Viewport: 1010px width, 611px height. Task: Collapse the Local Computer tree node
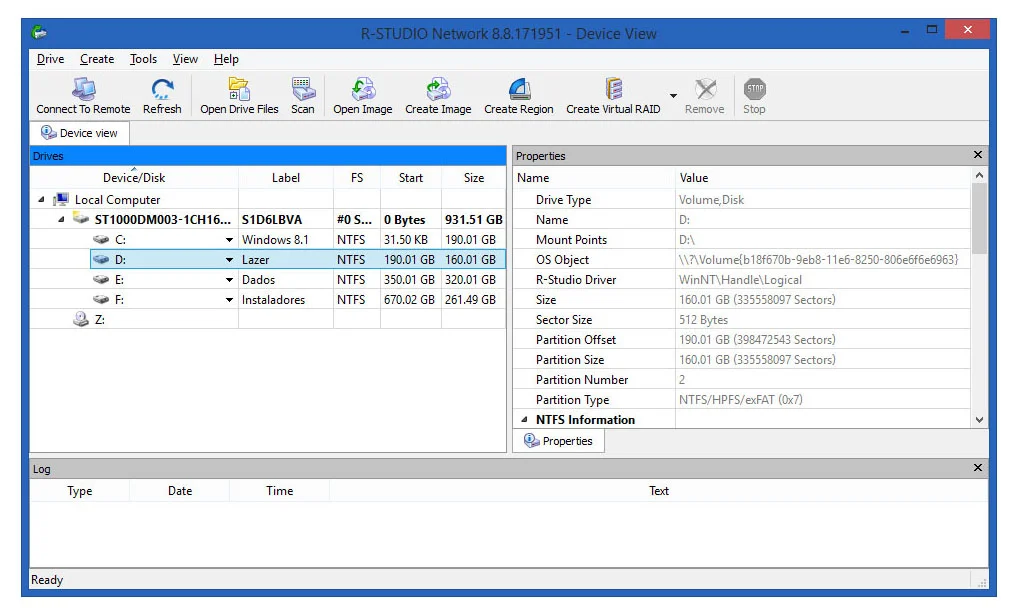click(x=41, y=200)
